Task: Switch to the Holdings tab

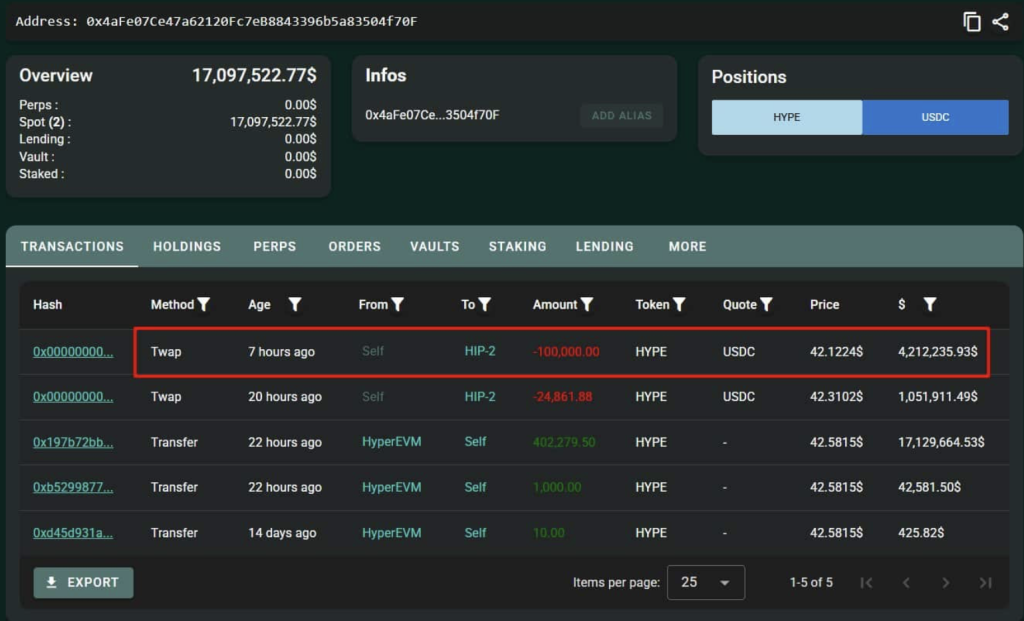Action: (187, 247)
